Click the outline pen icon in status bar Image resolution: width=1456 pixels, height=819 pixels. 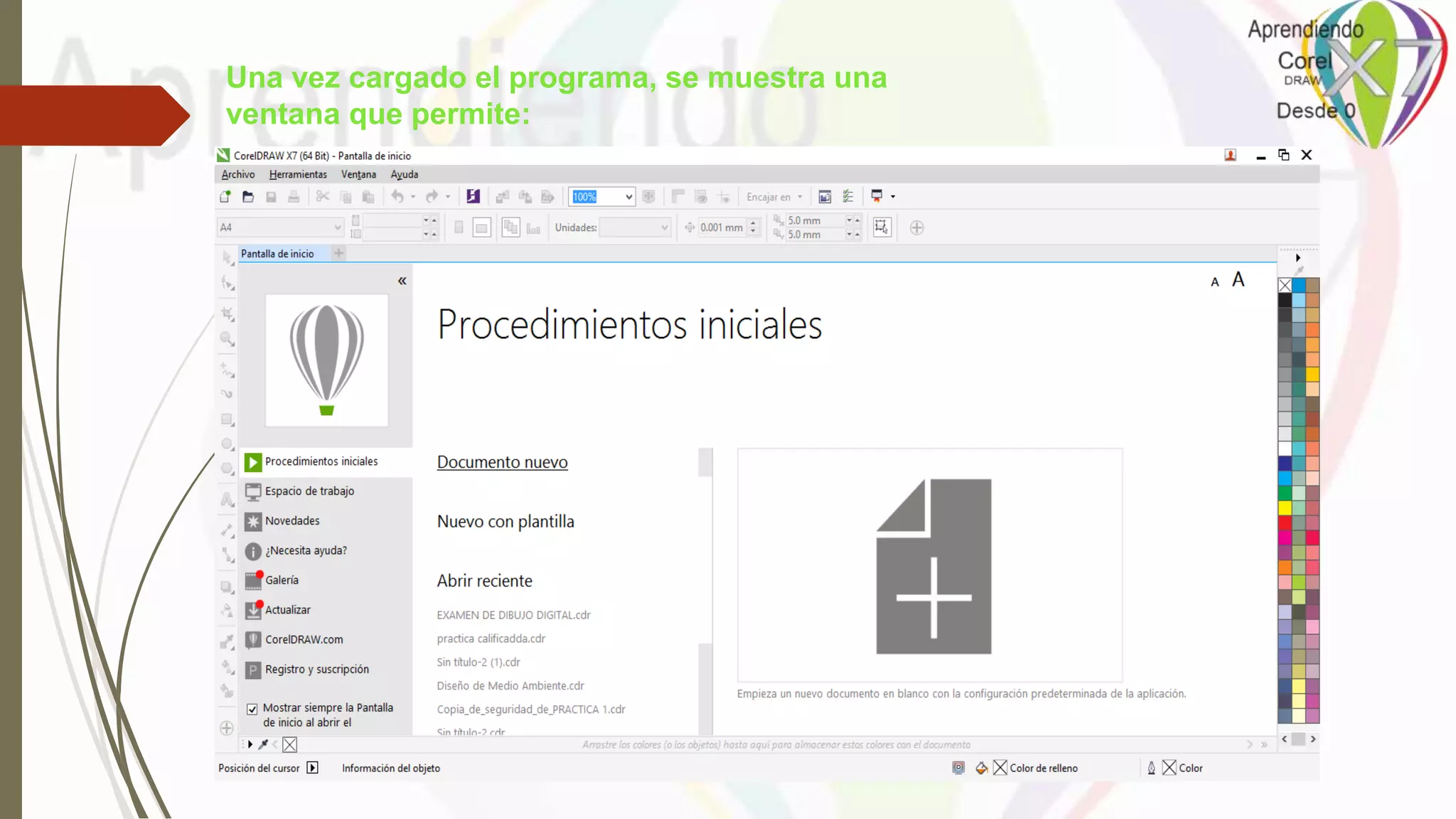point(1151,768)
